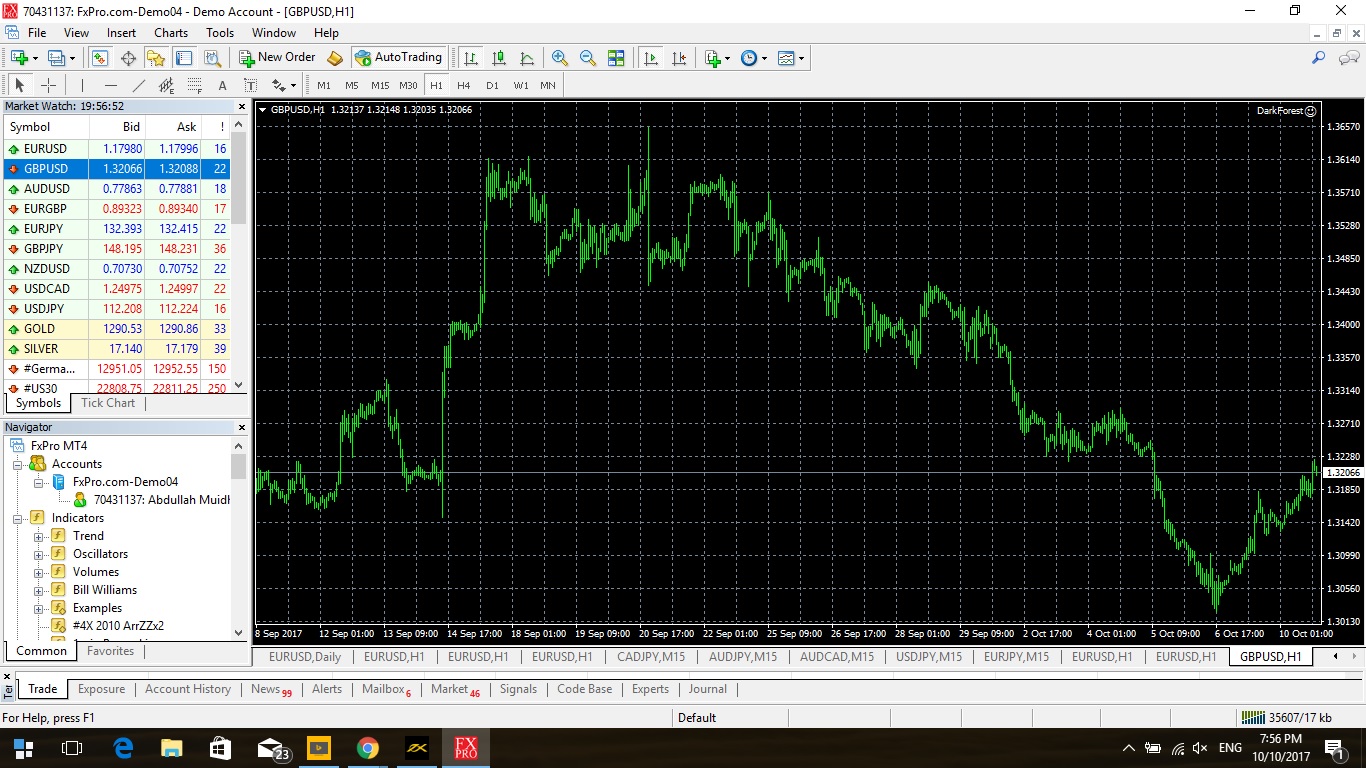
Task: Open the USDJPY,M15 chart tab
Action: [x=929, y=657]
